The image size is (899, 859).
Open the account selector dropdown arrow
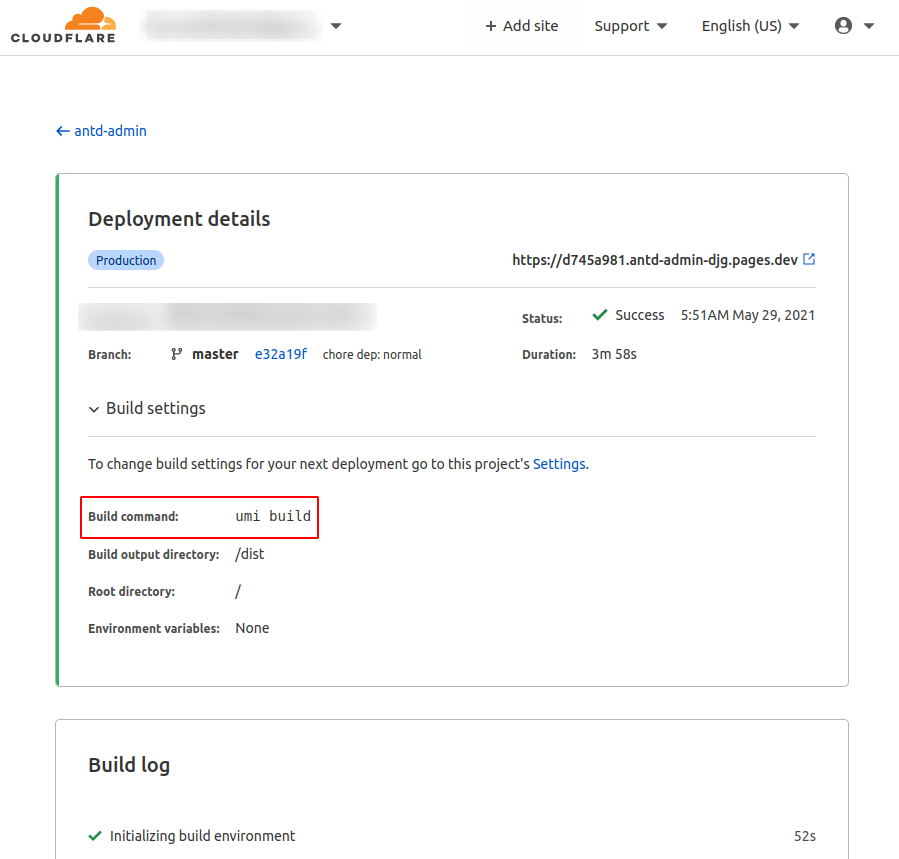(x=336, y=26)
